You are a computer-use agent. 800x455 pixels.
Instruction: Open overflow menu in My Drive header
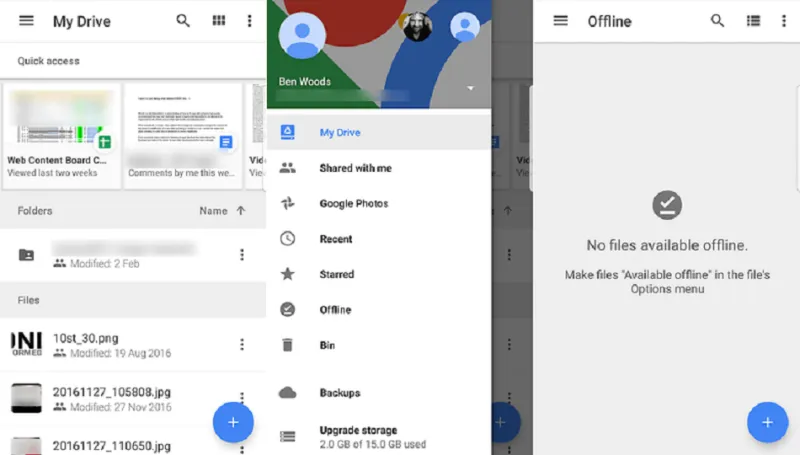coord(250,21)
